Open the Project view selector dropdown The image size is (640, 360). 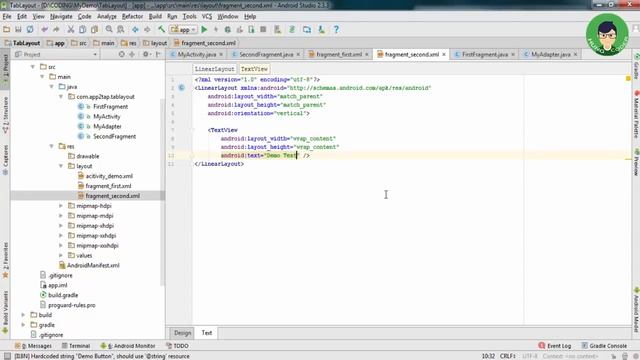point(56,54)
